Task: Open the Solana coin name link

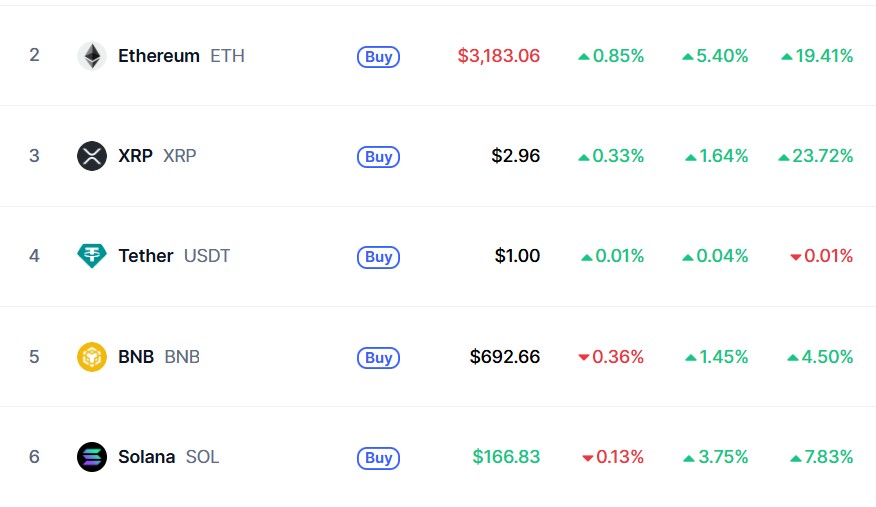Action: [x=146, y=457]
